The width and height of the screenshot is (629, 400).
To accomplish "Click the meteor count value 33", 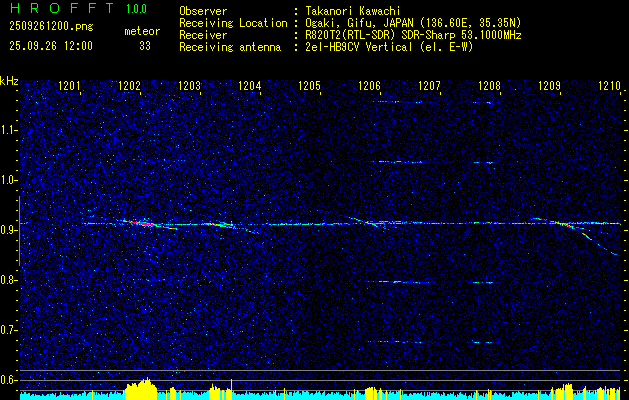I will coord(145,46).
